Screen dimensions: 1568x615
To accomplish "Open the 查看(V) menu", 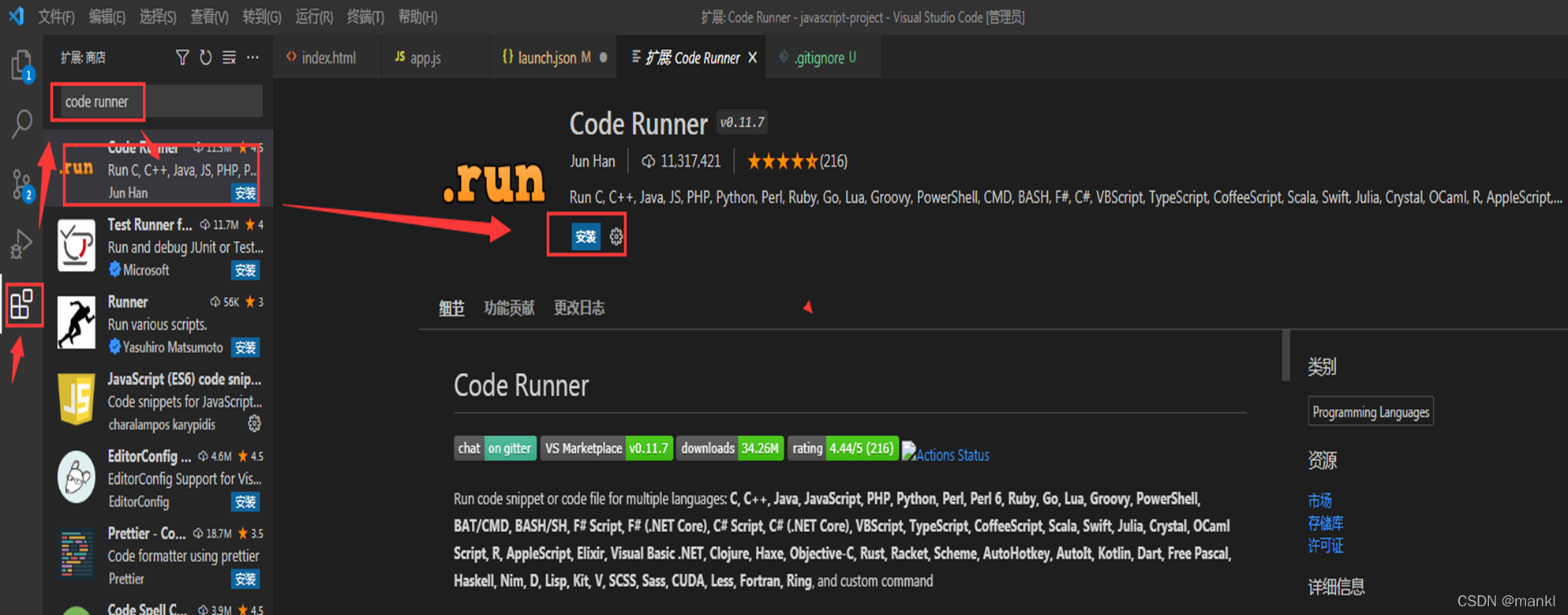I will click(x=210, y=17).
